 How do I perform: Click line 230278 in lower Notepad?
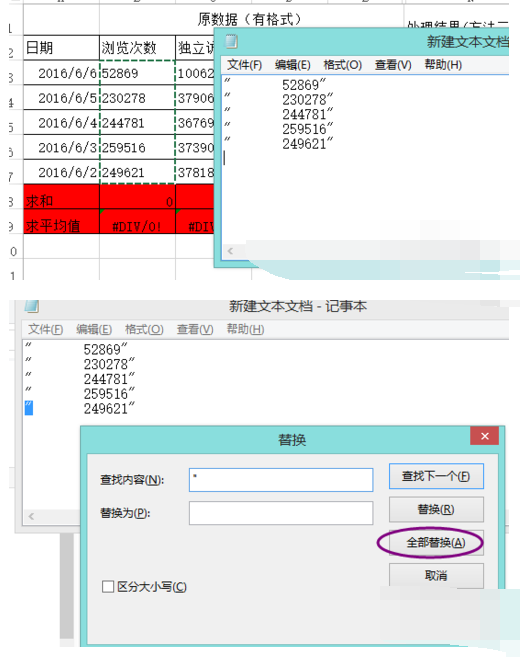(x=109, y=364)
